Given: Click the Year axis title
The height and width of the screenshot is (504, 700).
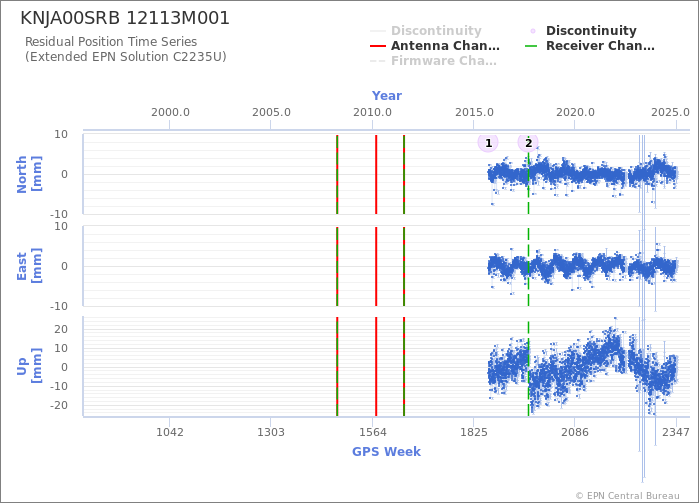Looking at the screenshot, I should (x=387, y=96).
